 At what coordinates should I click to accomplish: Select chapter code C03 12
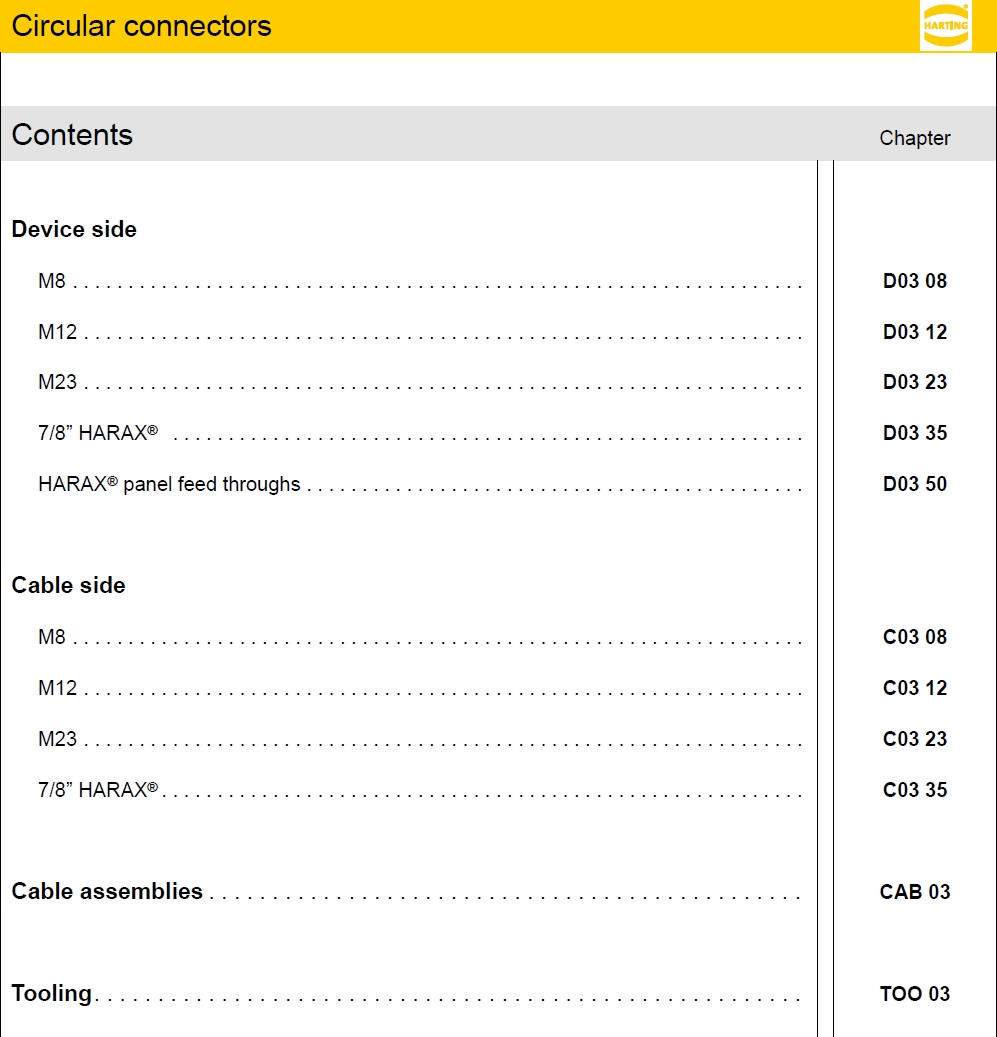pyautogui.click(x=915, y=688)
